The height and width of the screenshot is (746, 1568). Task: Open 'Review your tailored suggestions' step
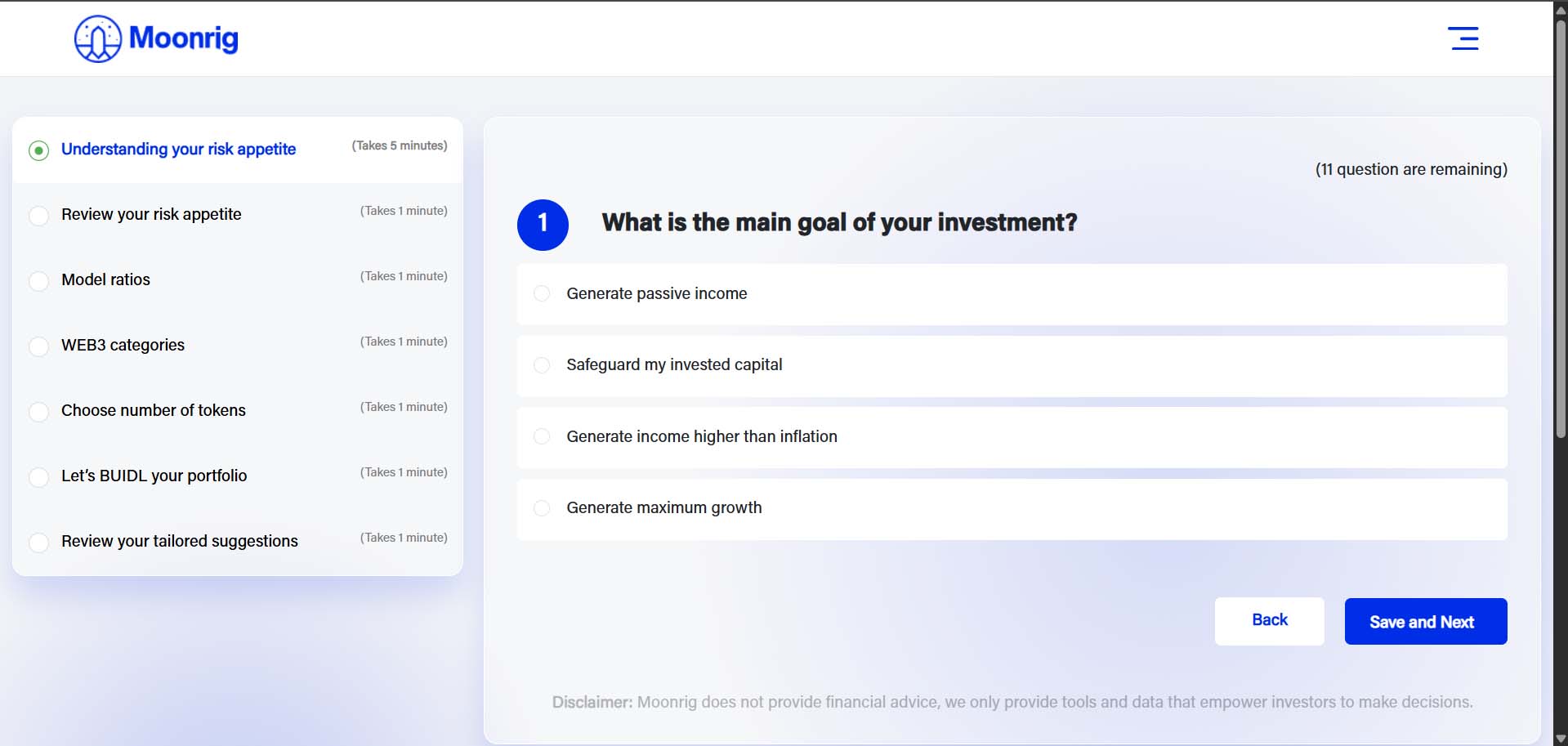[238, 542]
